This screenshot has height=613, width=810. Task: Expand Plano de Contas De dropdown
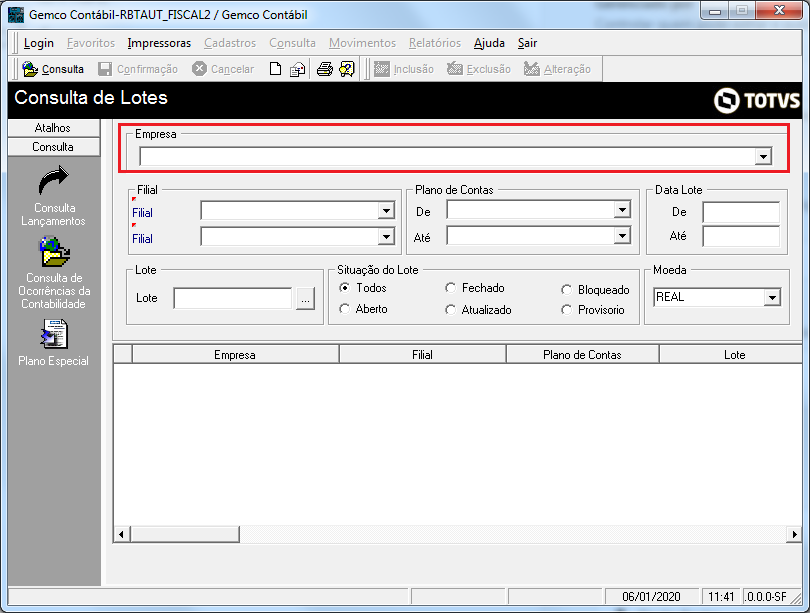pyautogui.click(x=622, y=209)
